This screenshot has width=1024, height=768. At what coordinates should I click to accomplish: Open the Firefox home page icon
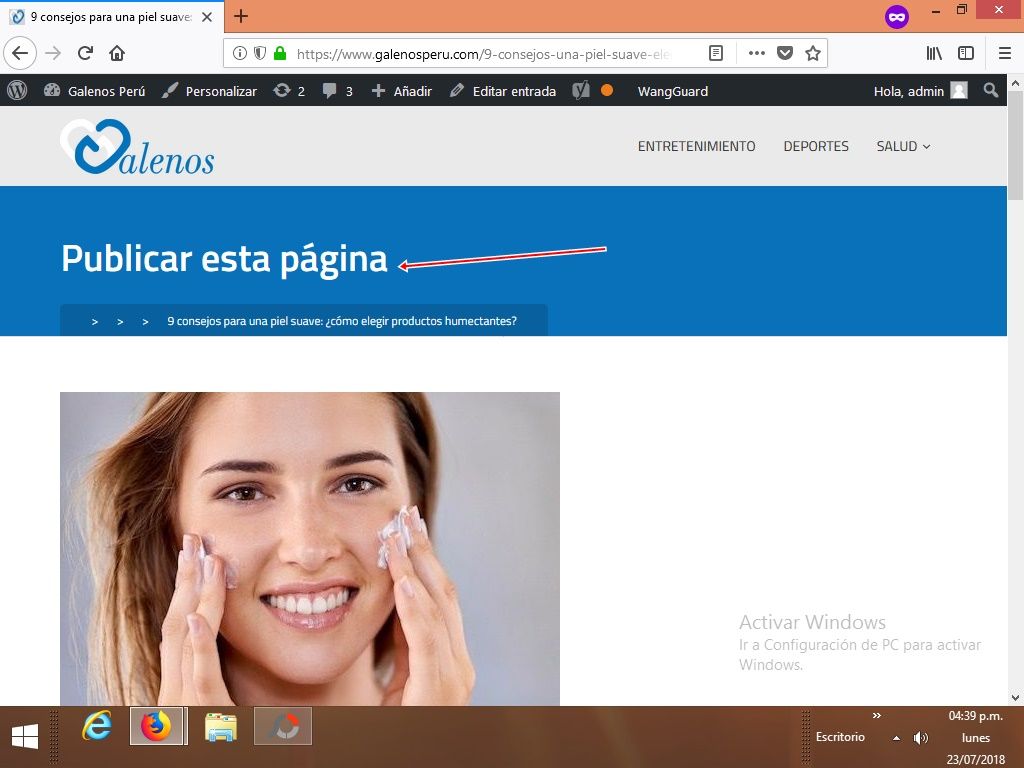coord(117,53)
